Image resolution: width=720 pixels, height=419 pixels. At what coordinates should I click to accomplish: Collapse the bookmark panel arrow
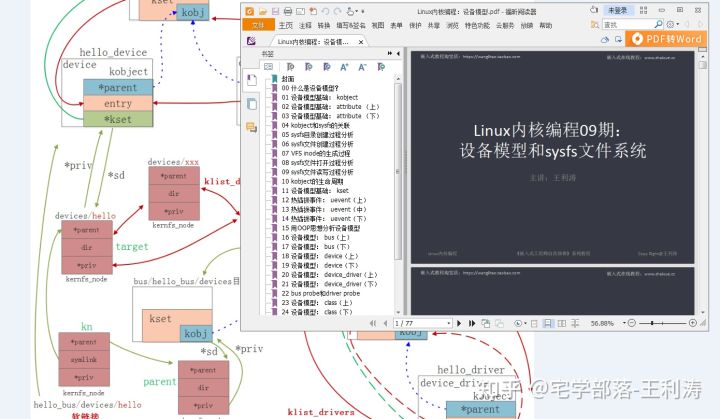pyautogui.click(x=398, y=54)
